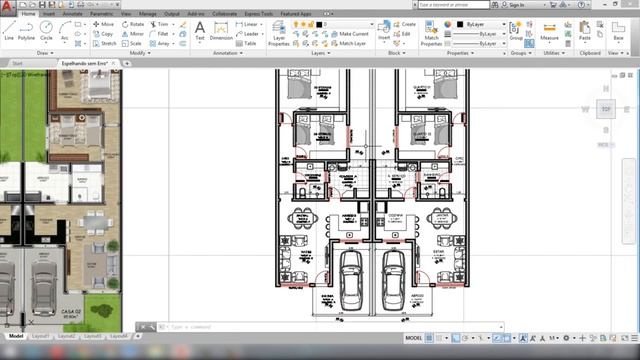Click the Plot printer icon in quick access toolbar
Image resolution: width=640 pixels, height=360 pixels.
[81, 5]
